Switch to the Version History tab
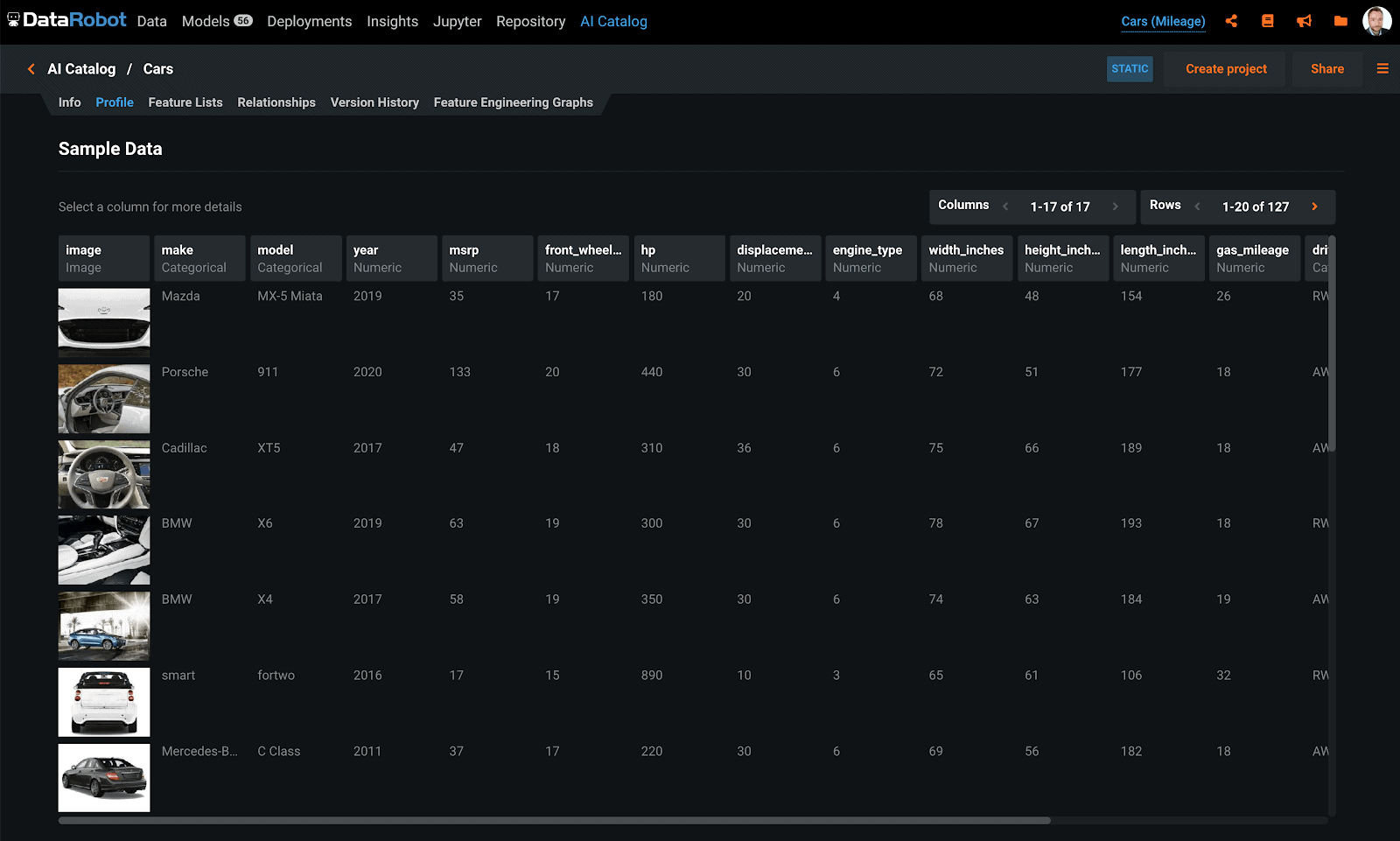 pos(374,102)
